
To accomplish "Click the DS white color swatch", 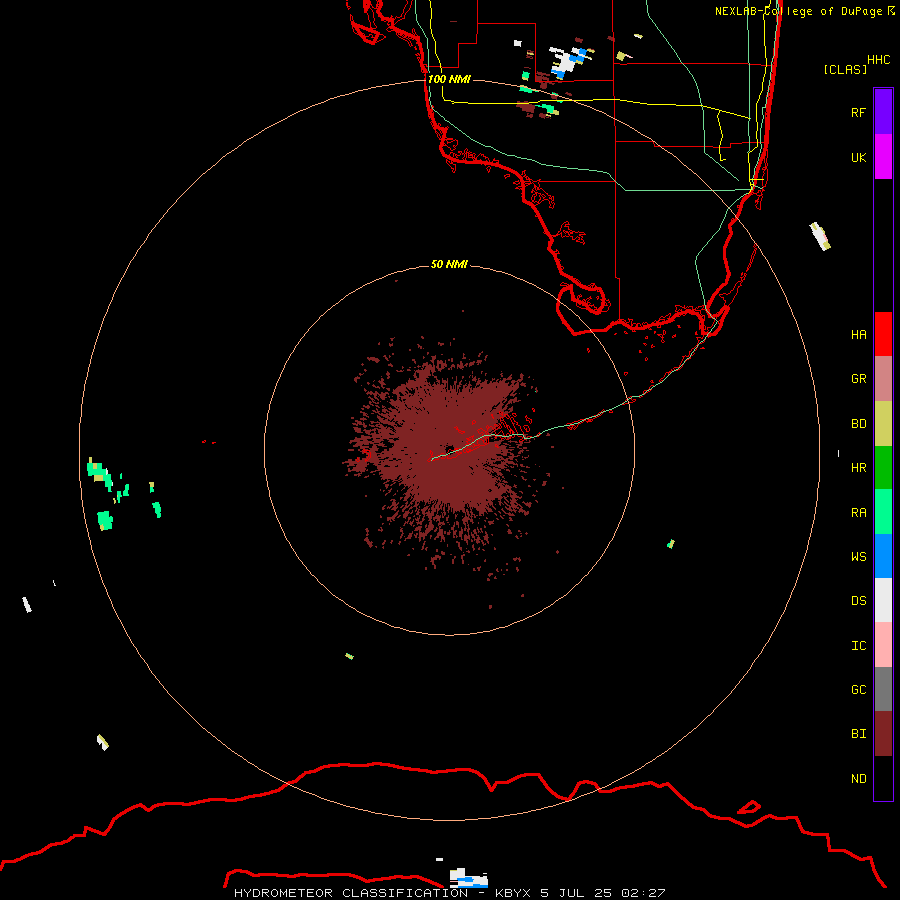I will click(883, 600).
